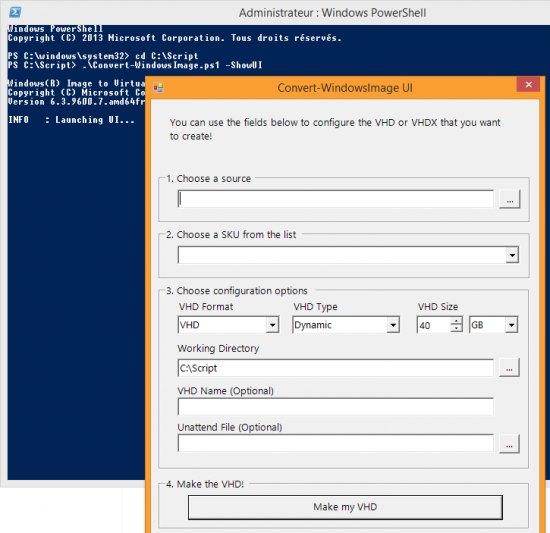Click the 'Unattend File (Optional)' label
Image resolution: width=550 pixels, height=533 pixels.
(x=230, y=427)
